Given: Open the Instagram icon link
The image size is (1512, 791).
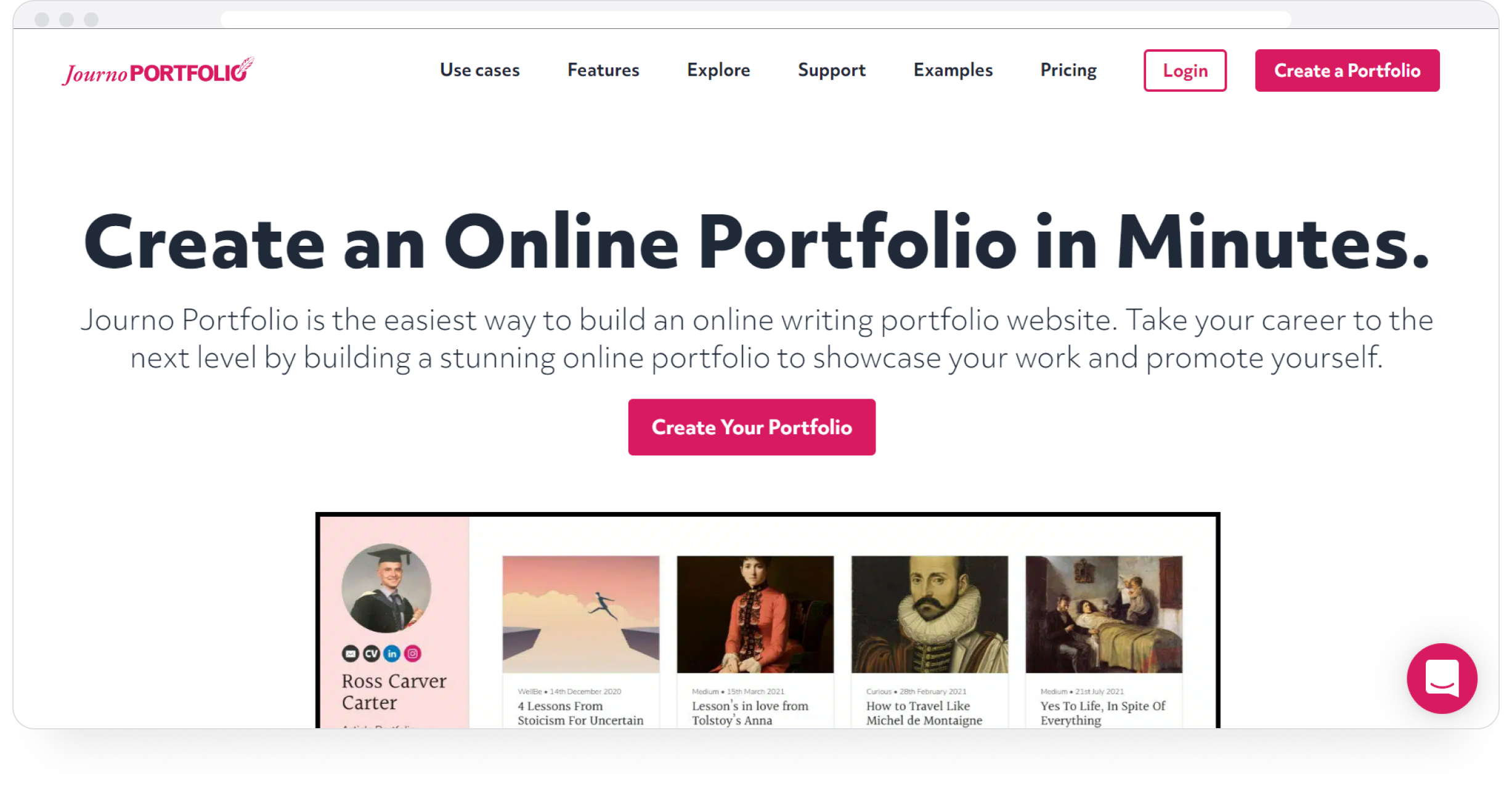Looking at the screenshot, I should [x=413, y=654].
